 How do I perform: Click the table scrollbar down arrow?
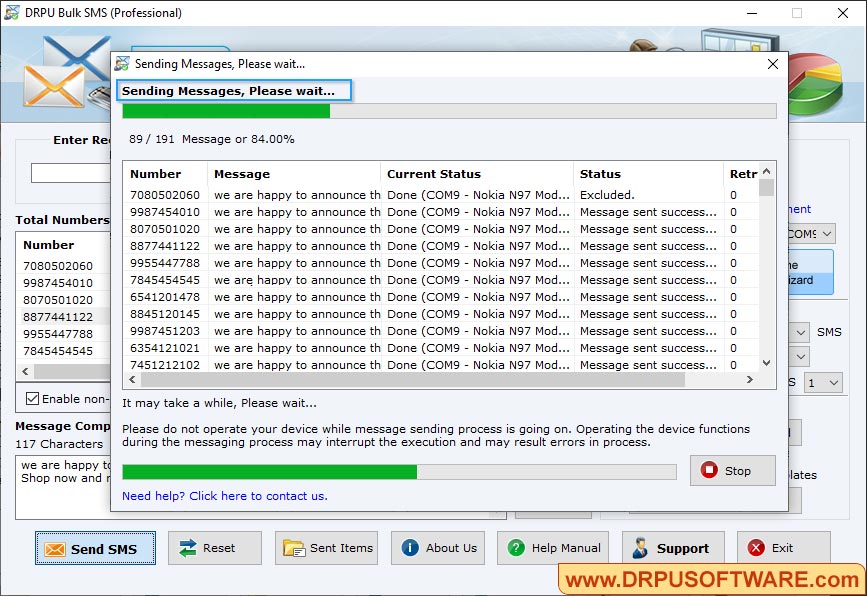(x=766, y=363)
